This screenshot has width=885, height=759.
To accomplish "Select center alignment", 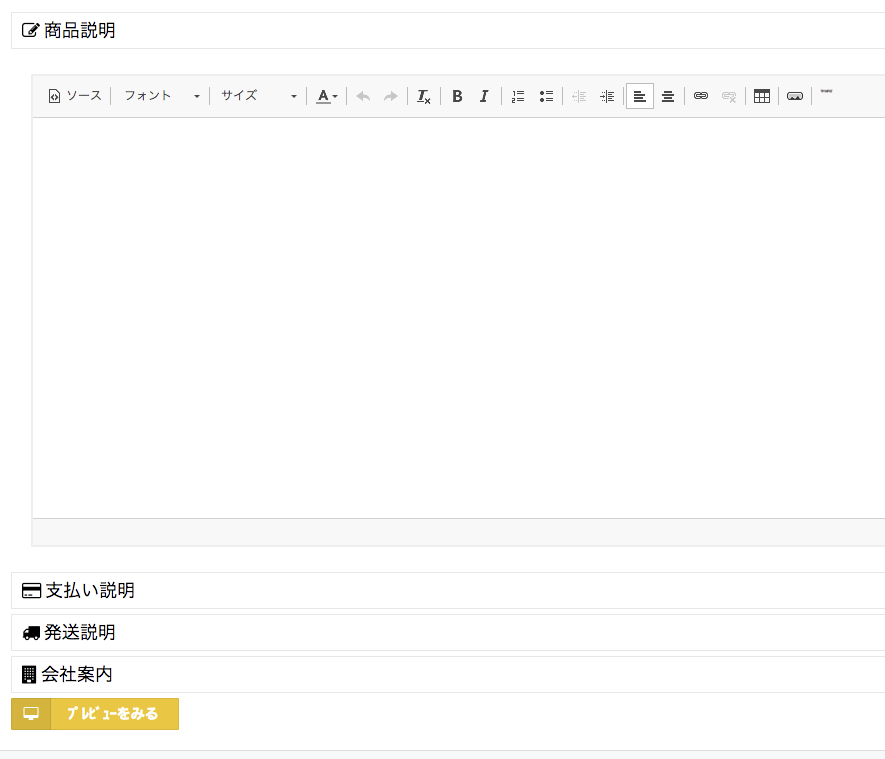I will (x=668, y=96).
